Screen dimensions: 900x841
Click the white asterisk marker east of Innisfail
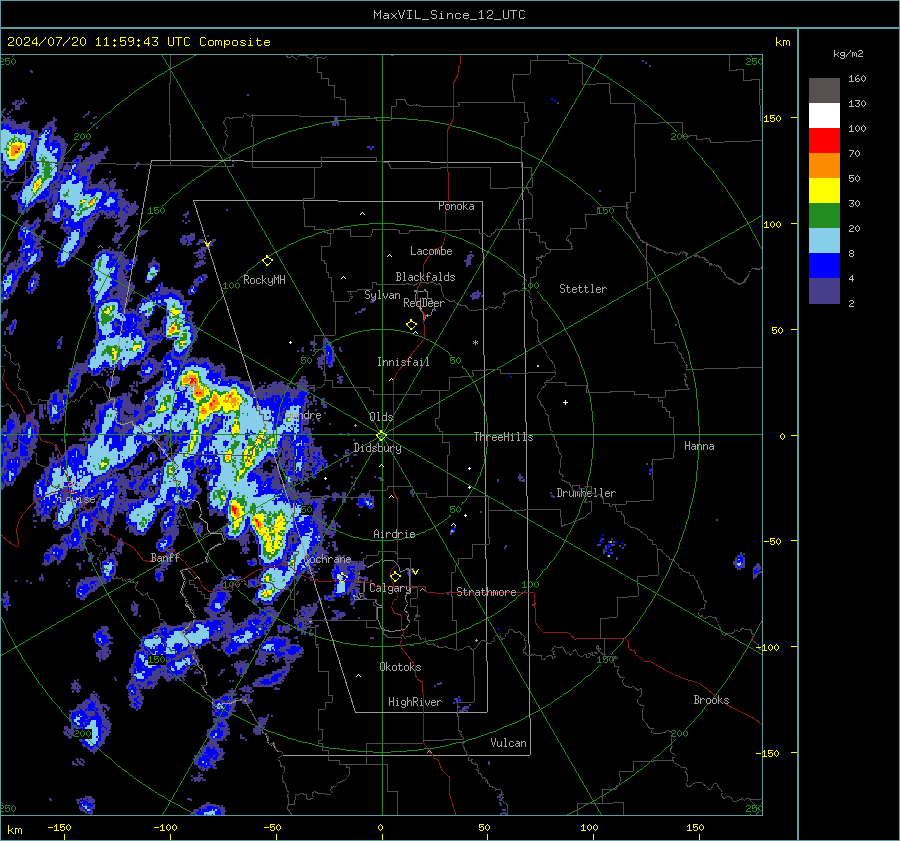[x=475, y=343]
